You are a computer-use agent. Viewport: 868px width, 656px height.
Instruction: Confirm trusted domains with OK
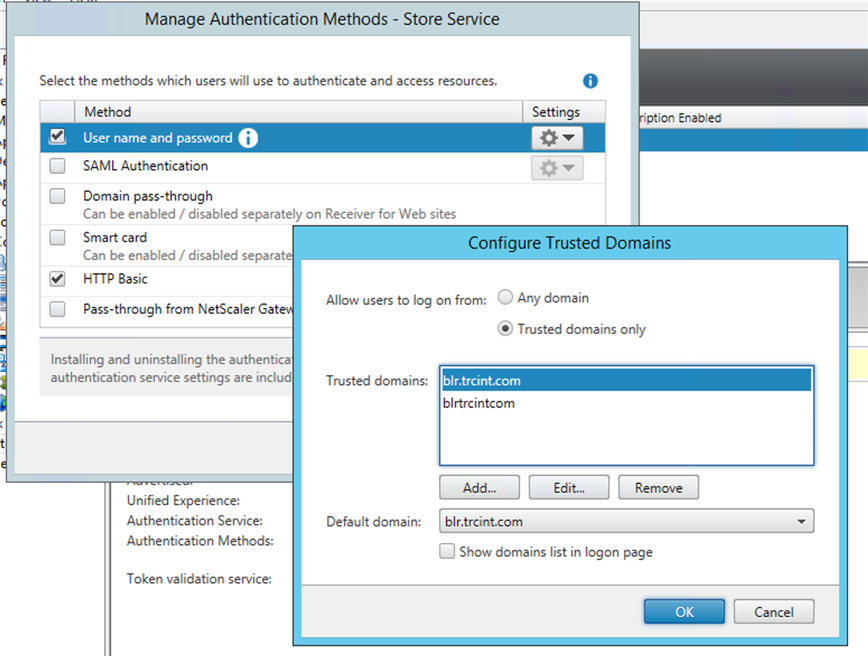click(684, 612)
